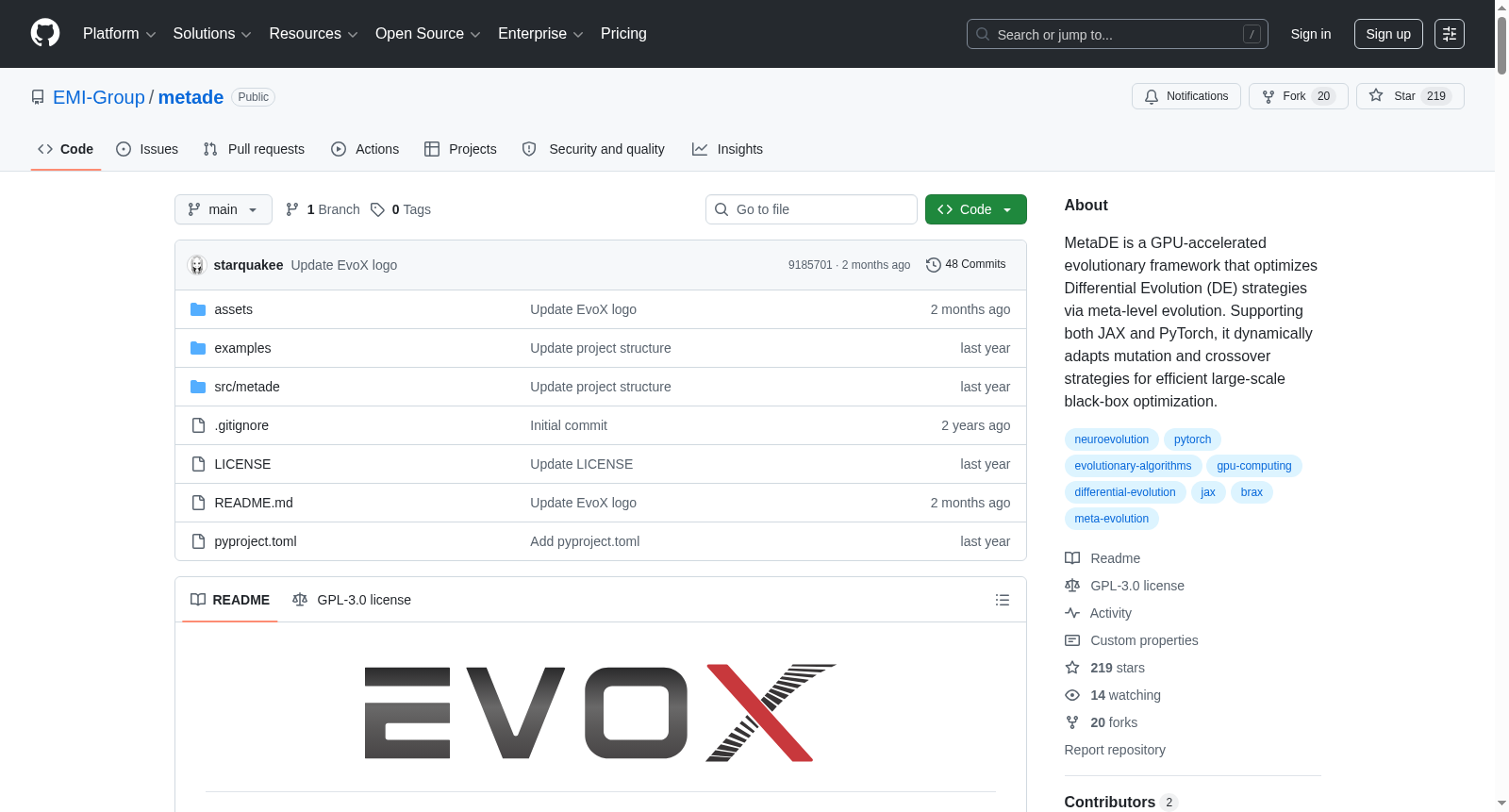The height and width of the screenshot is (812, 1509).
Task: Select the README tab in file viewer
Action: click(230, 600)
